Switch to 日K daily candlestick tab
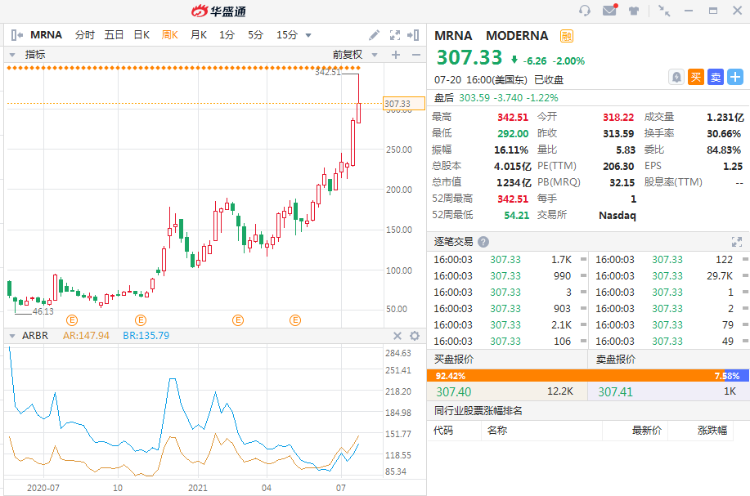This screenshot has height=496, width=750. tap(142, 35)
